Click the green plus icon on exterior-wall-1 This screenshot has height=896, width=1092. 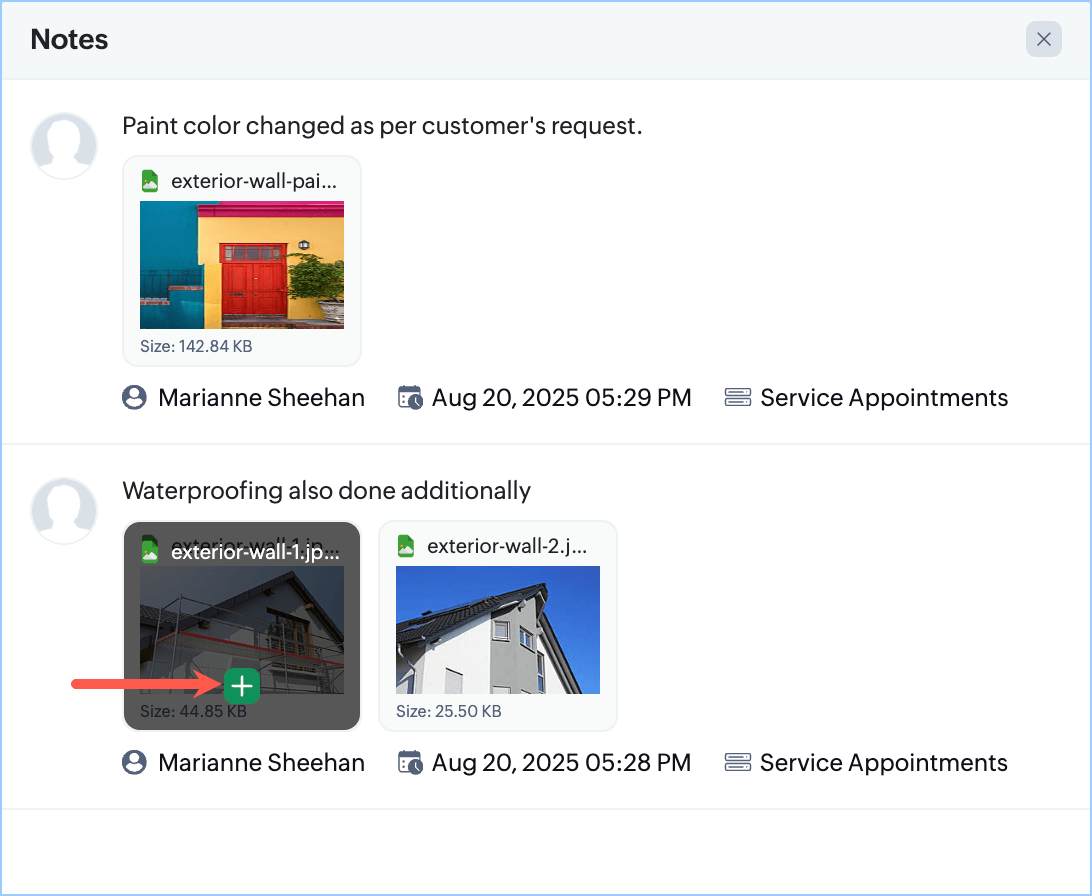tap(242, 685)
